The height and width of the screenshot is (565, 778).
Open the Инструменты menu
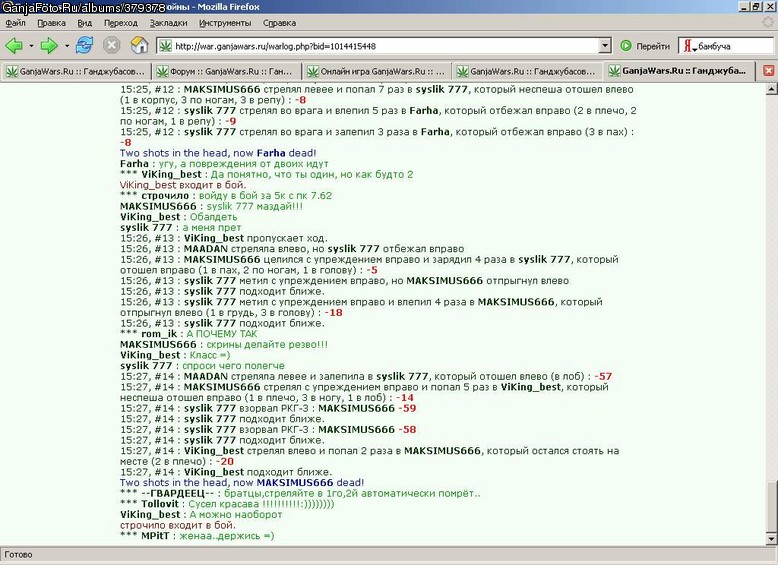coord(225,23)
